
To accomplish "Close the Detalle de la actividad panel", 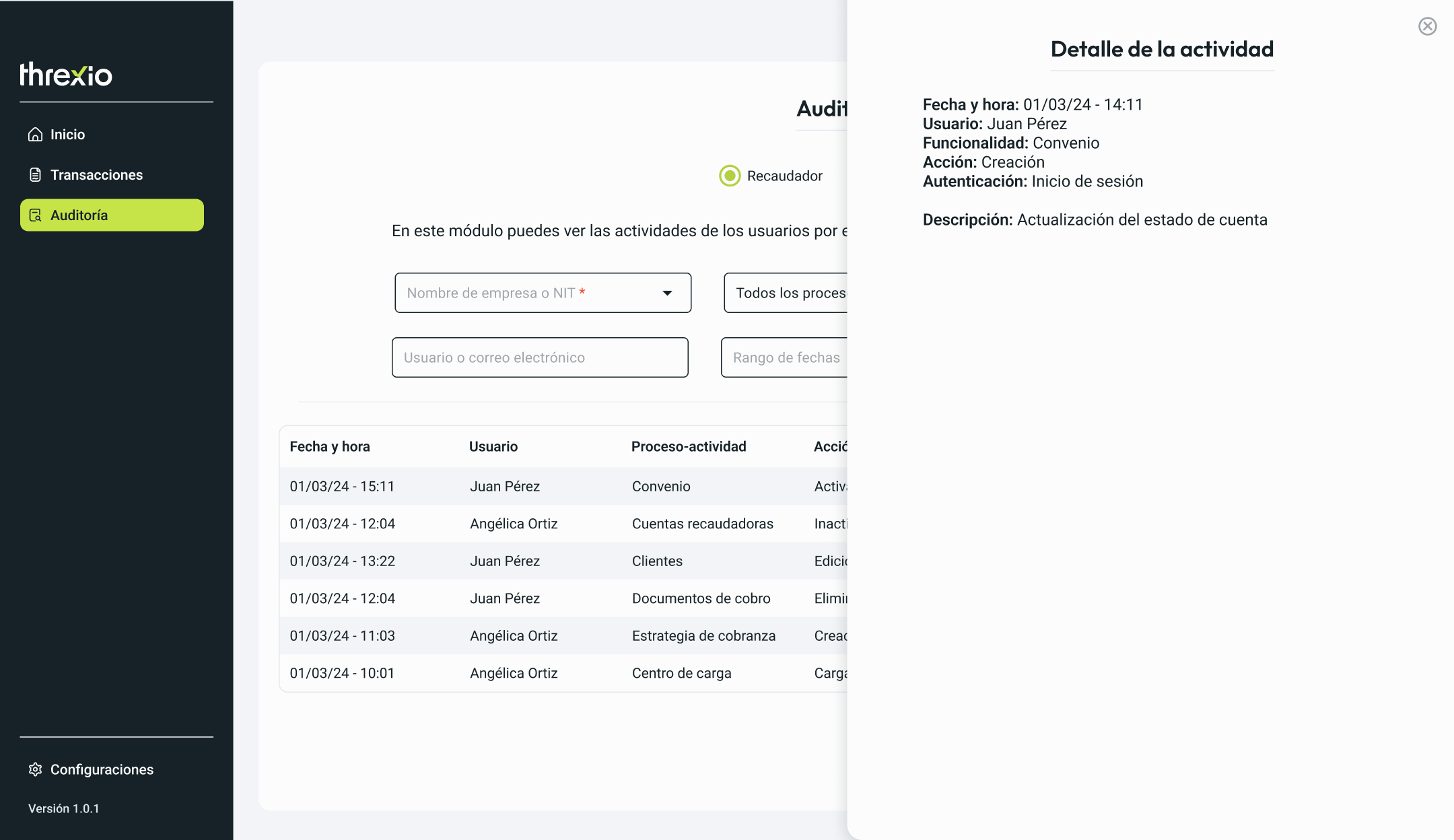I will 1427,26.
